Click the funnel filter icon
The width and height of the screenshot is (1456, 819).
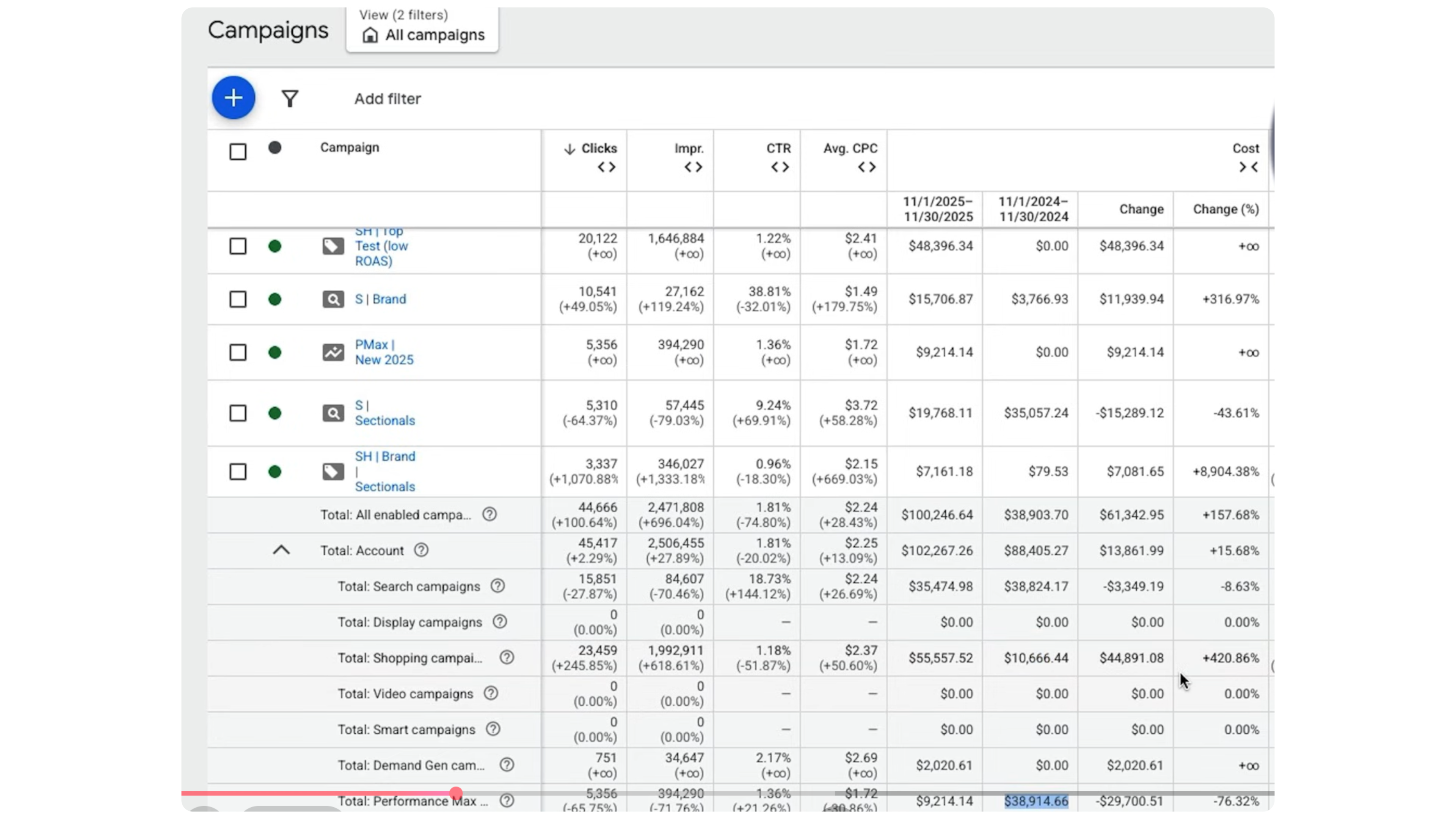[x=290, y=99]
